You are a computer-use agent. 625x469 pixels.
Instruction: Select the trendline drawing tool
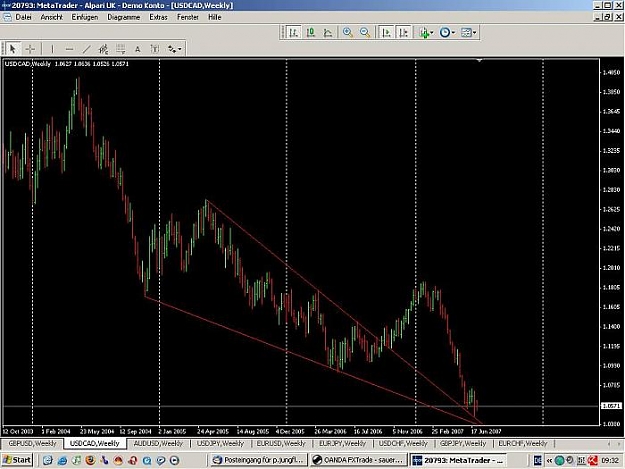(x=86, y=49)
